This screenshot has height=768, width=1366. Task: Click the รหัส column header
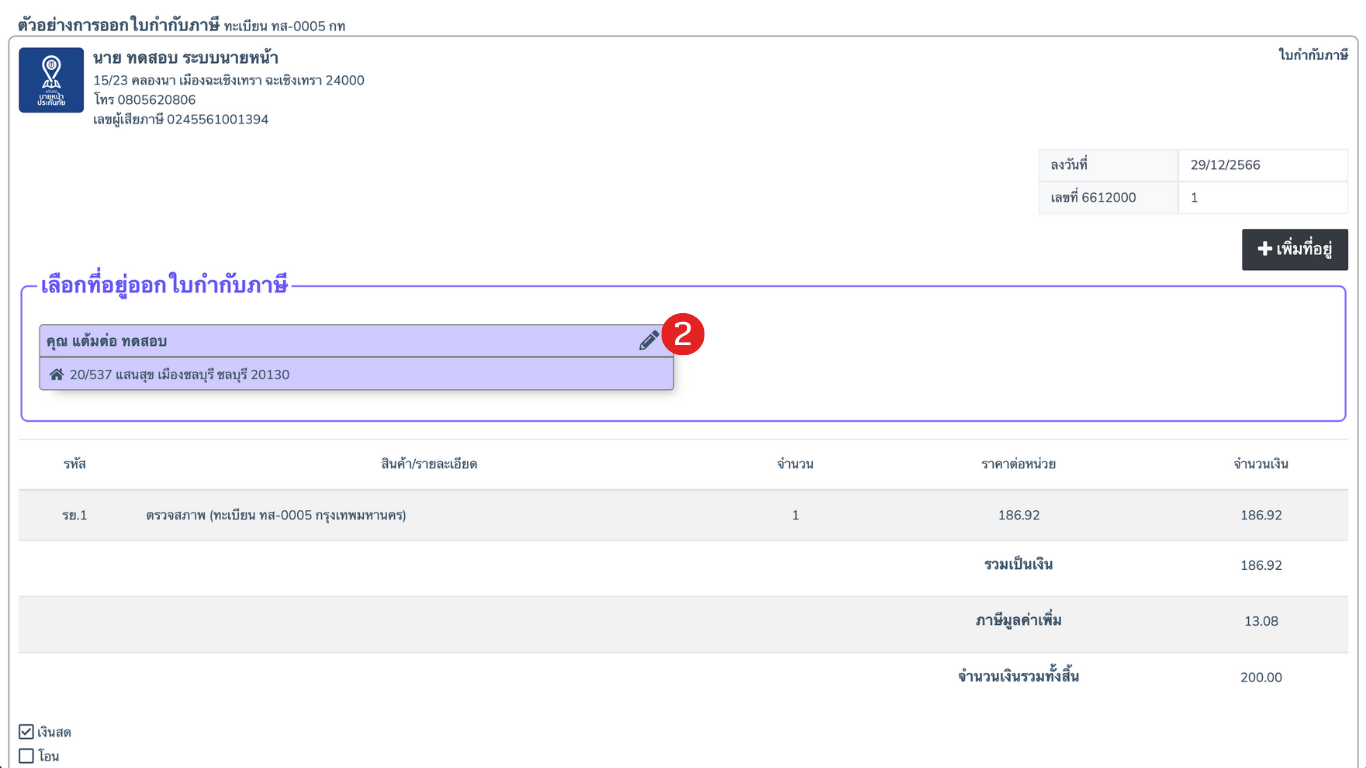point(74,464)
